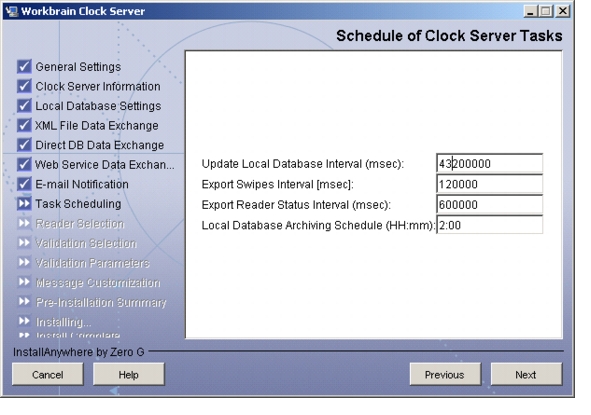Viewport: 591px width, 415px height.
Task: Proceed with the Next button
Action: pos(526,374)
